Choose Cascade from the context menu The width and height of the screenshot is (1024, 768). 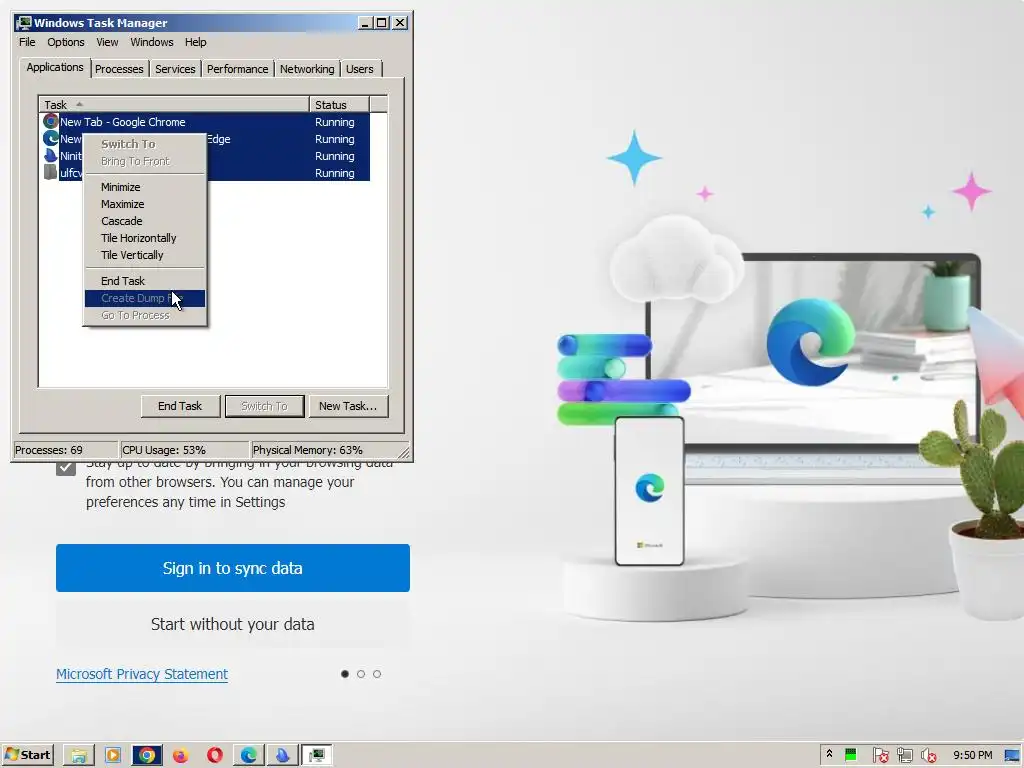tap(145, 221)
